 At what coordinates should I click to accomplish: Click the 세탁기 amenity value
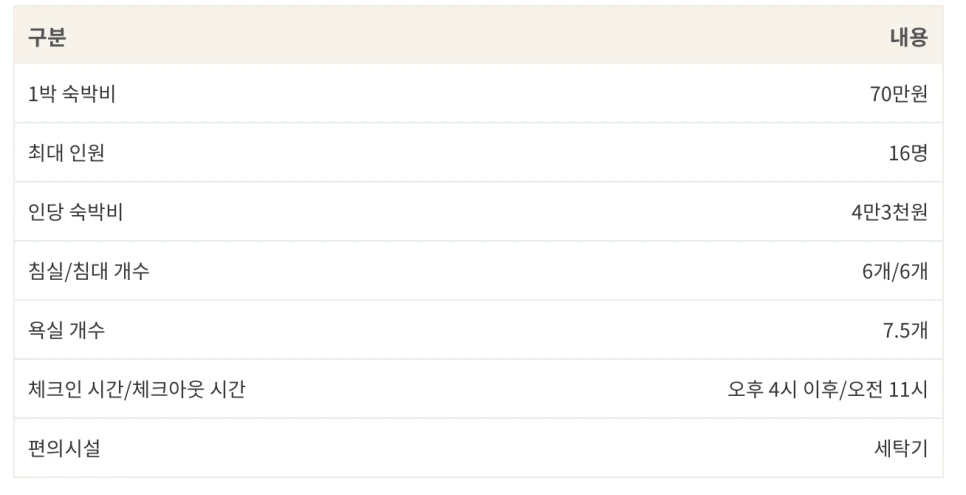[x=901, y=449]
